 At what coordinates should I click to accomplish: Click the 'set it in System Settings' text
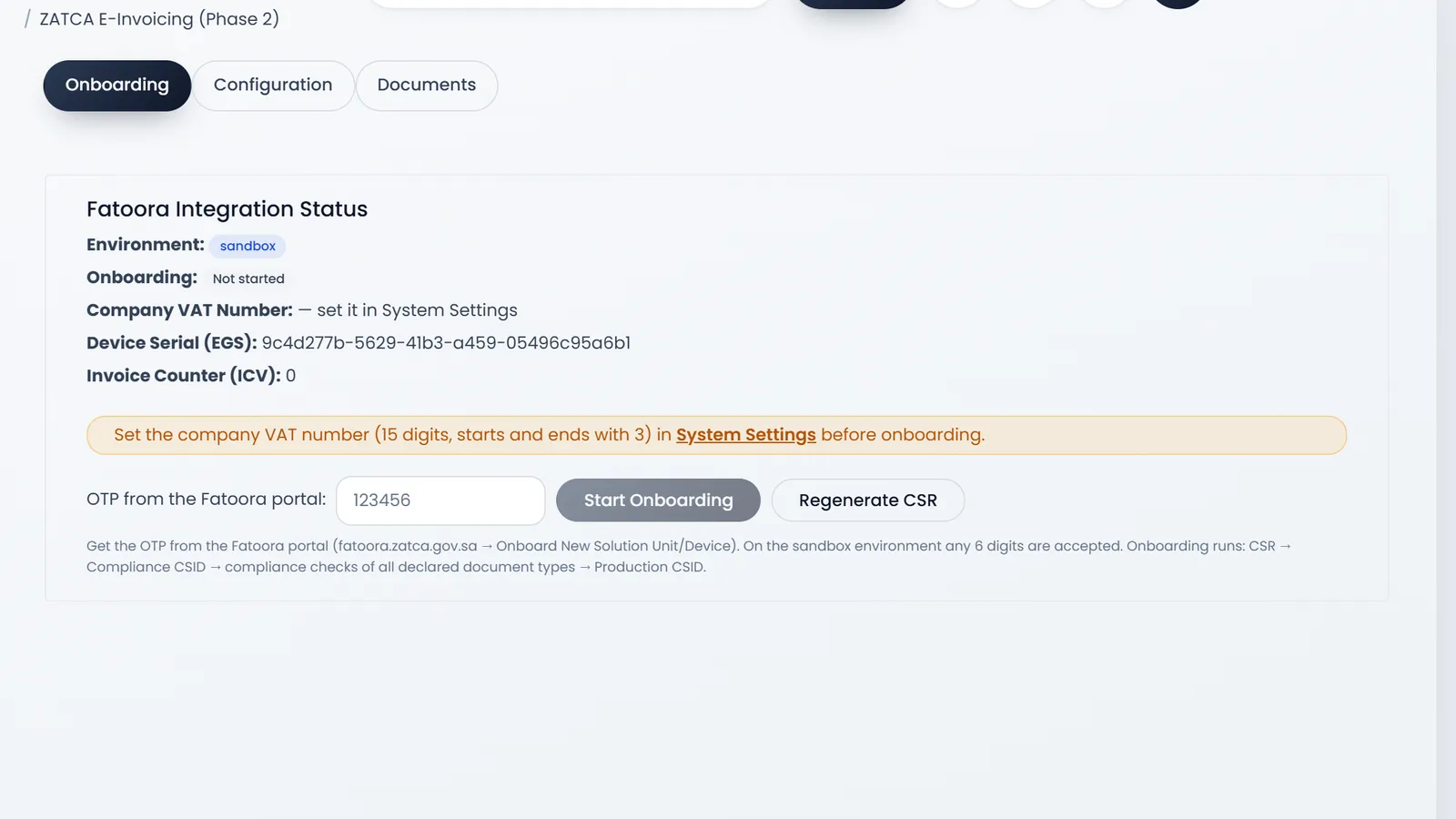pyautogui.click(x=417, y=310)
